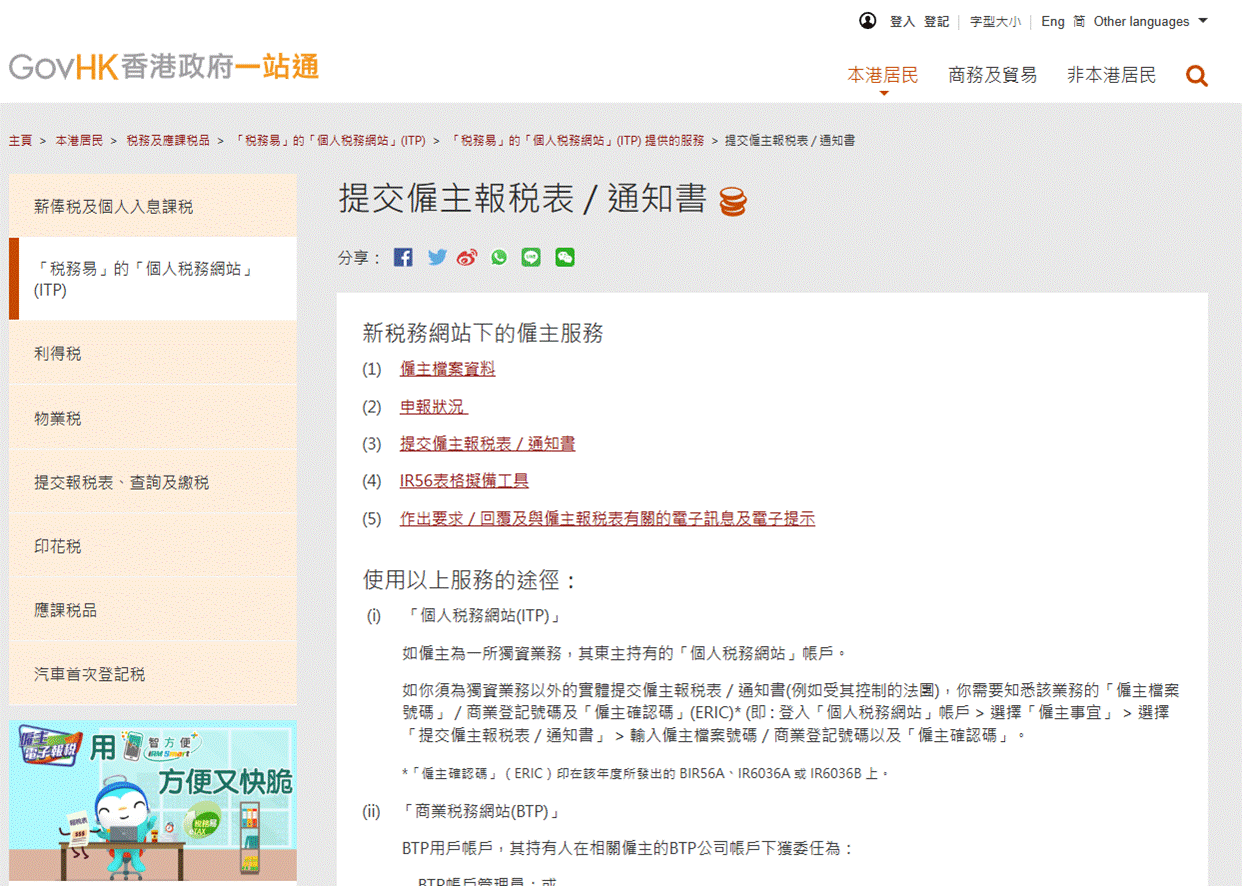Click the user account icon
Image resolution: width=1242 pixels, height=886 pixels.
(x=867, y=21)
